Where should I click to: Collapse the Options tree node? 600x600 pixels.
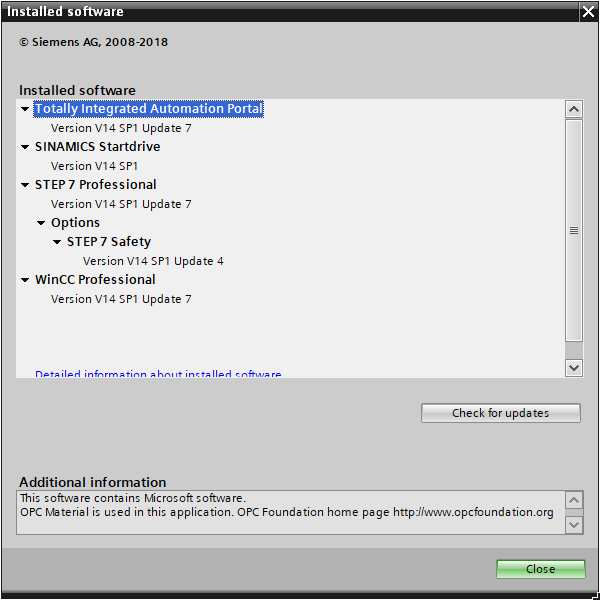coord(41,223)
